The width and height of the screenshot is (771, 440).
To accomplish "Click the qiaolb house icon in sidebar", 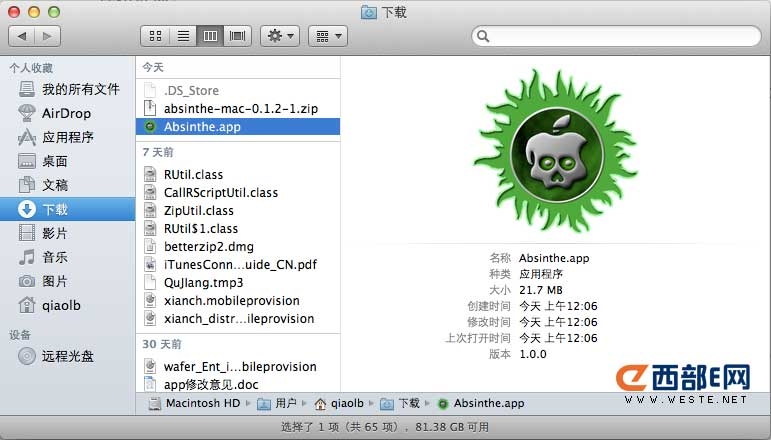I will click(x=27, y=305).
